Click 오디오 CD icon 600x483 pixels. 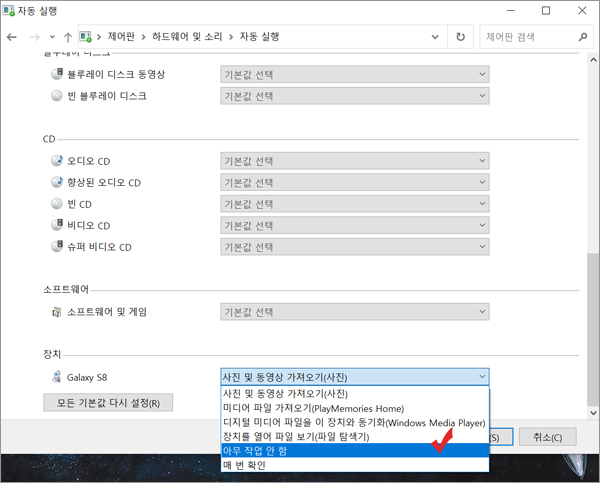57,161
